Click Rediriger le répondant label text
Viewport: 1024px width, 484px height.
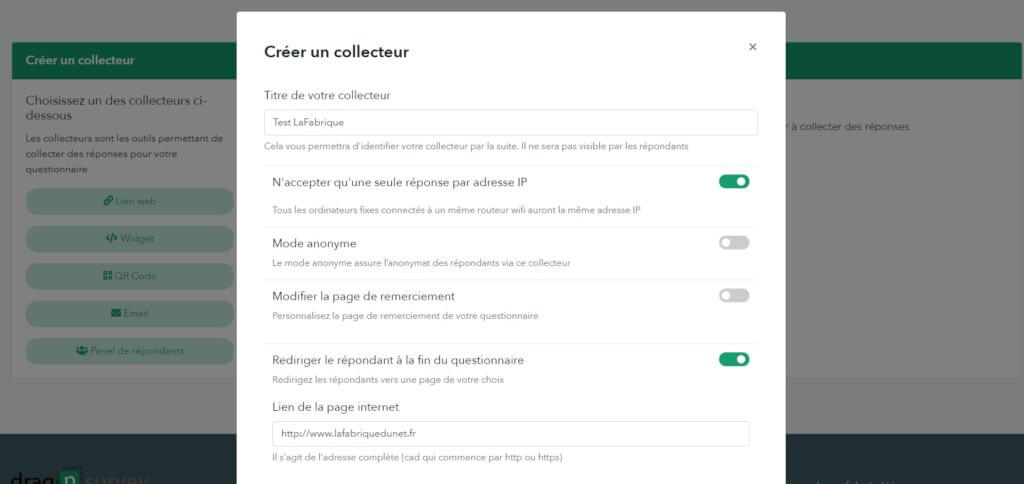point(397,360)
